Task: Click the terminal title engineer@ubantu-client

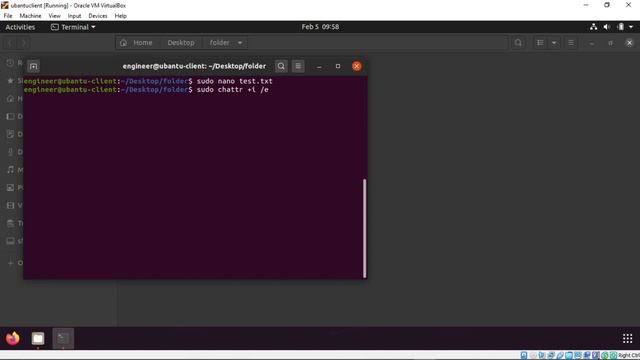Action: (x=194, y=66)
